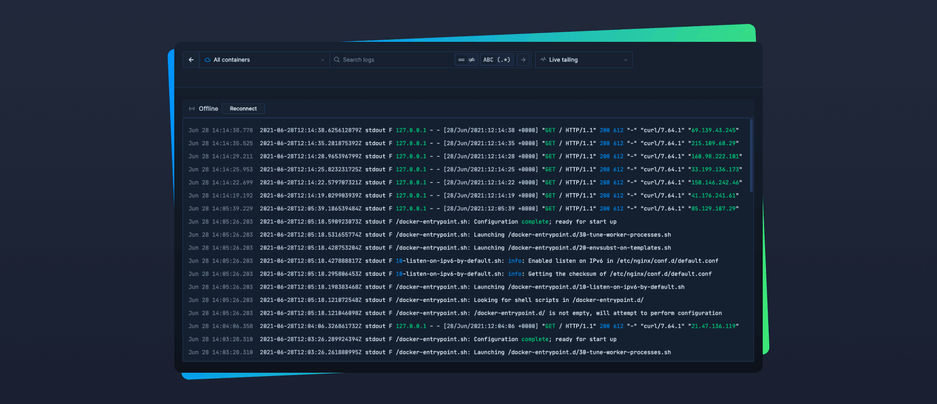Click the pulse icon beside Live tailing
The width and height of the screenshot is (937, 404).
coord(543,60)
